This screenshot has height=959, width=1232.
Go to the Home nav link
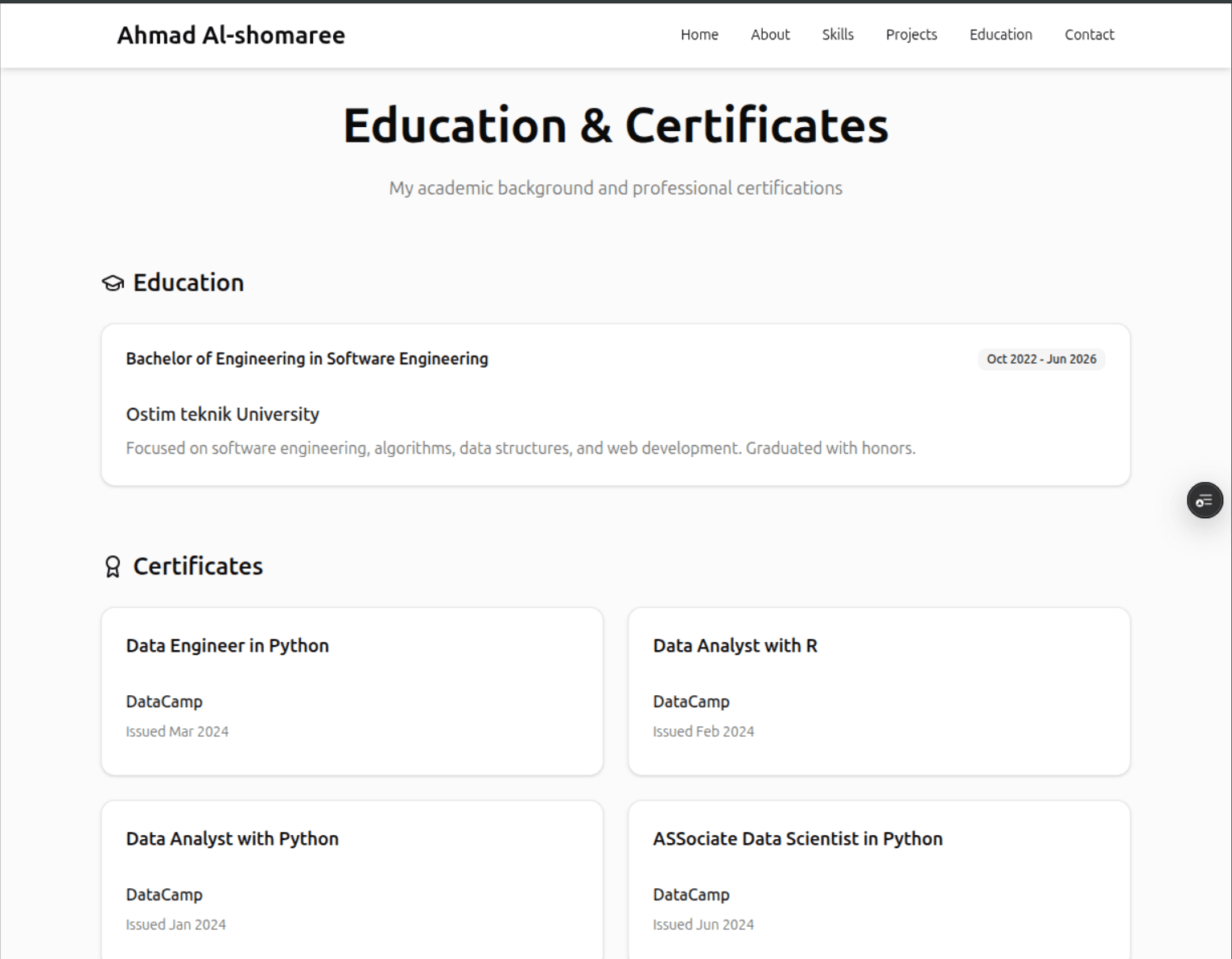699,35
